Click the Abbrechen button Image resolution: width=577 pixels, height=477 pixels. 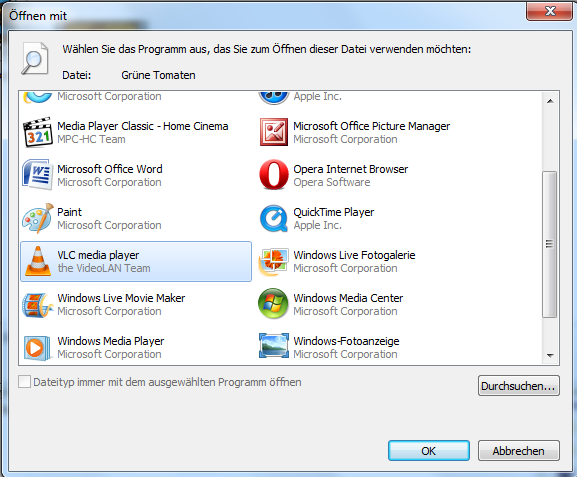pyautogui.click(x=518, y=450)
